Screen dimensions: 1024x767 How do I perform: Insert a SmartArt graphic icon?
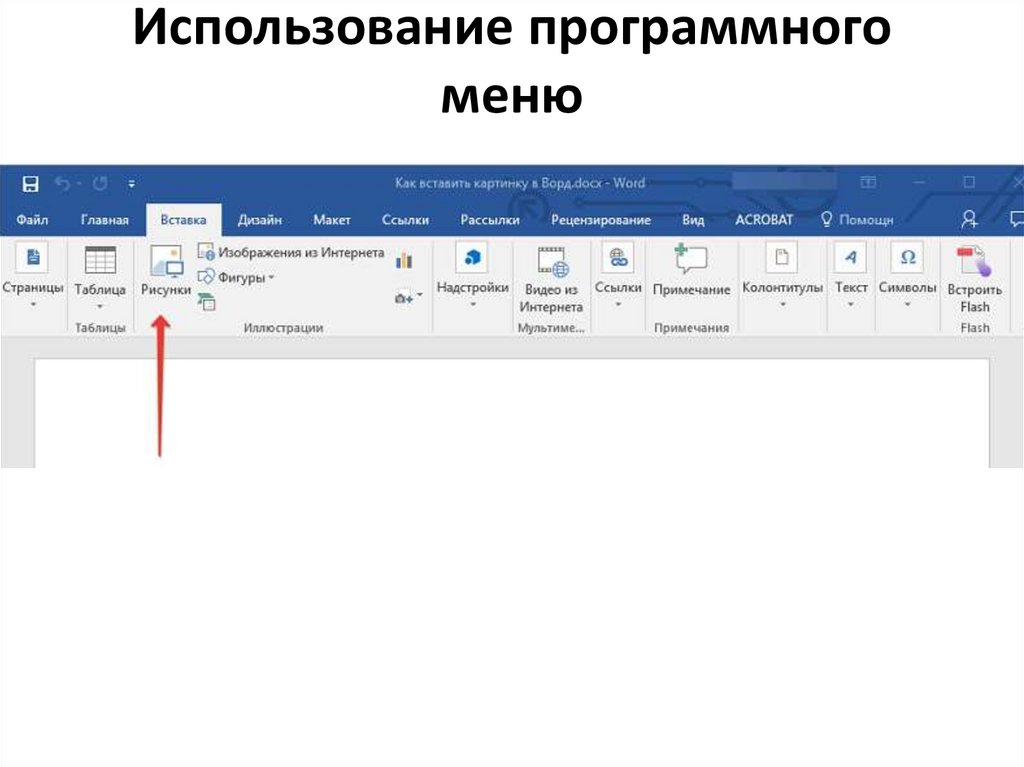point(205,300)
